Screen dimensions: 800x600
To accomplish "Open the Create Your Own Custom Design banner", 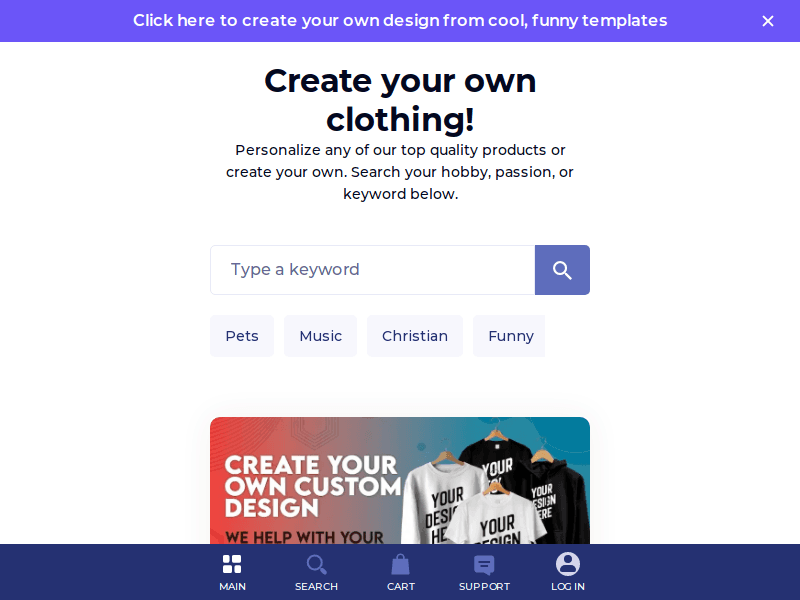I will [400, 481].
